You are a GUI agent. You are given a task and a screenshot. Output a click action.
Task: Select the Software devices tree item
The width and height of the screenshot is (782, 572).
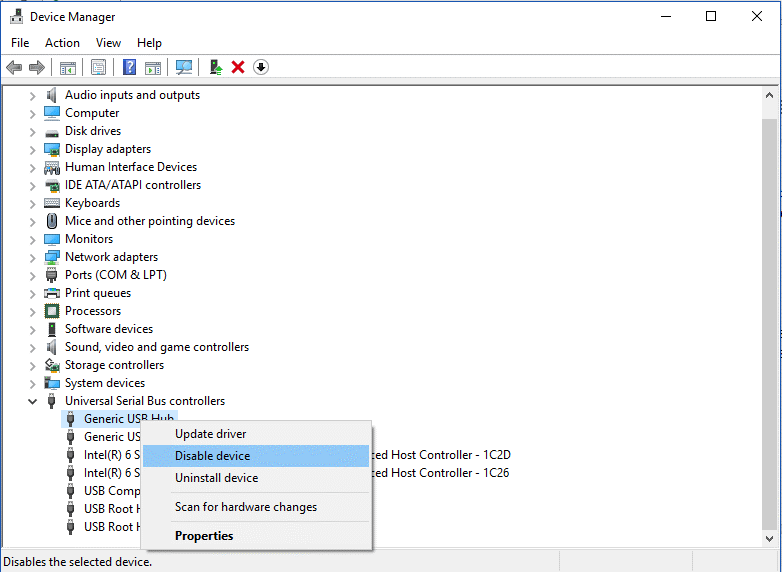coord(109,329)
